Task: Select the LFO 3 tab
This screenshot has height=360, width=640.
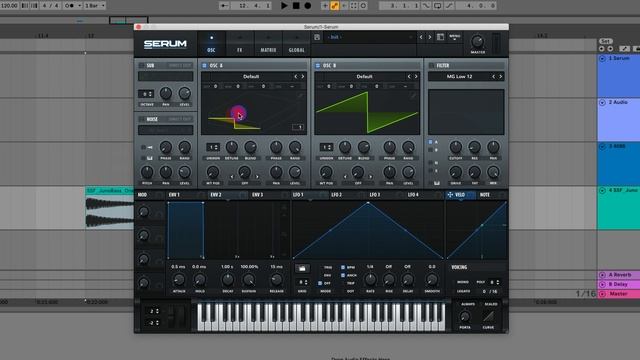Action: (x=375, y=195)
